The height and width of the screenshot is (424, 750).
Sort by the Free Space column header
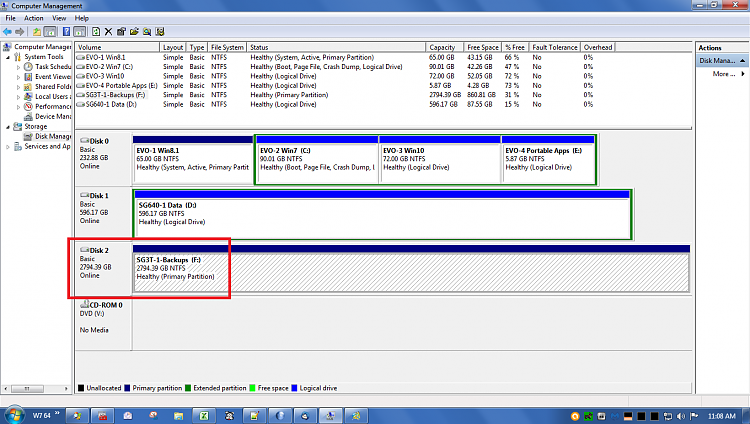click(x=482, y=47)
